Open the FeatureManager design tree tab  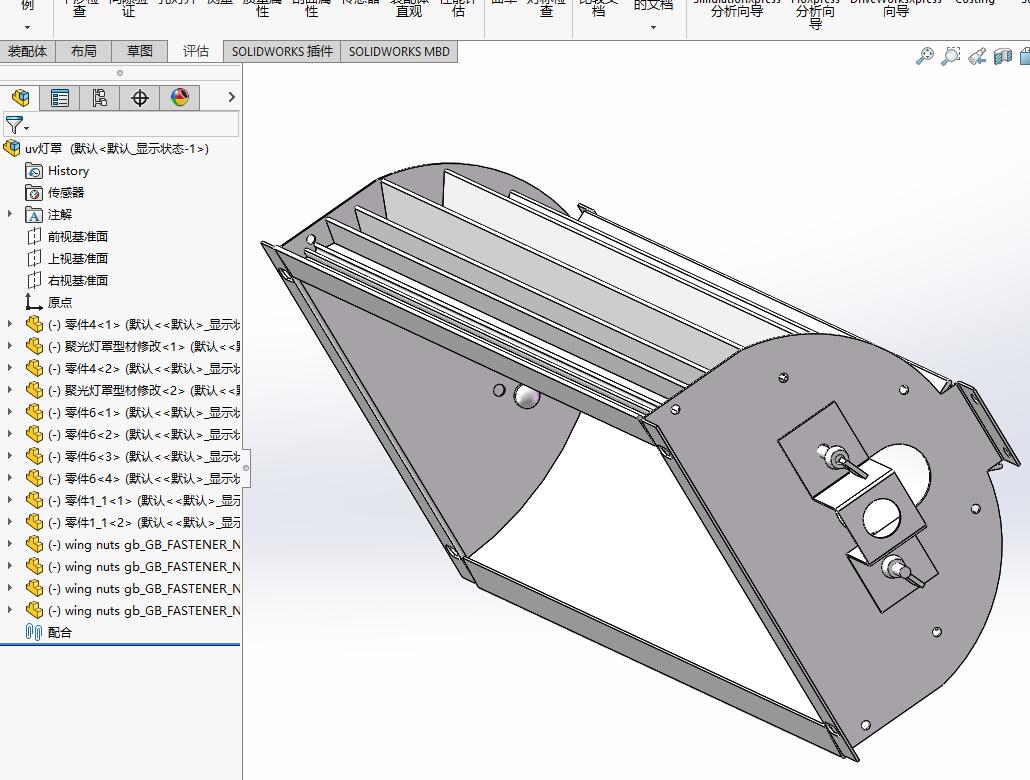(20, 98)
